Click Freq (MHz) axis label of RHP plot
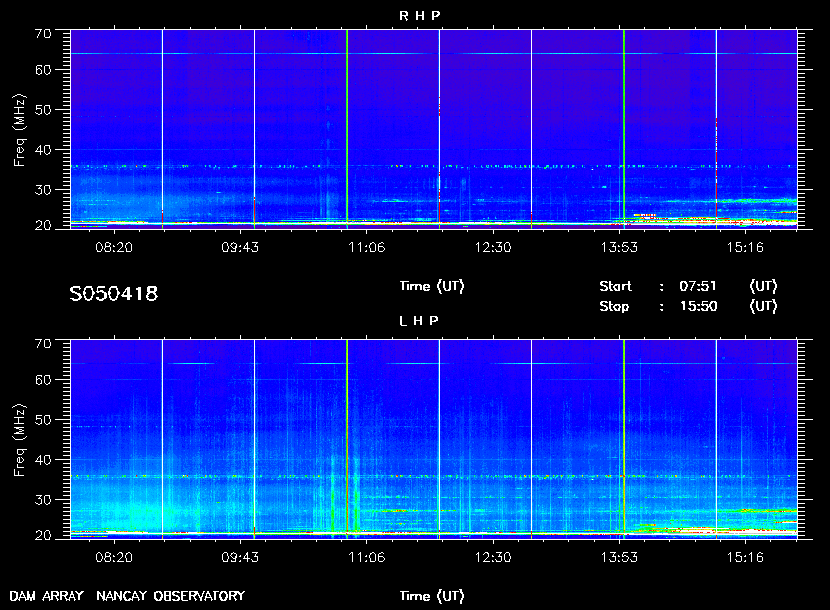The width and height of the screenshot is (830, 610). 20,130
